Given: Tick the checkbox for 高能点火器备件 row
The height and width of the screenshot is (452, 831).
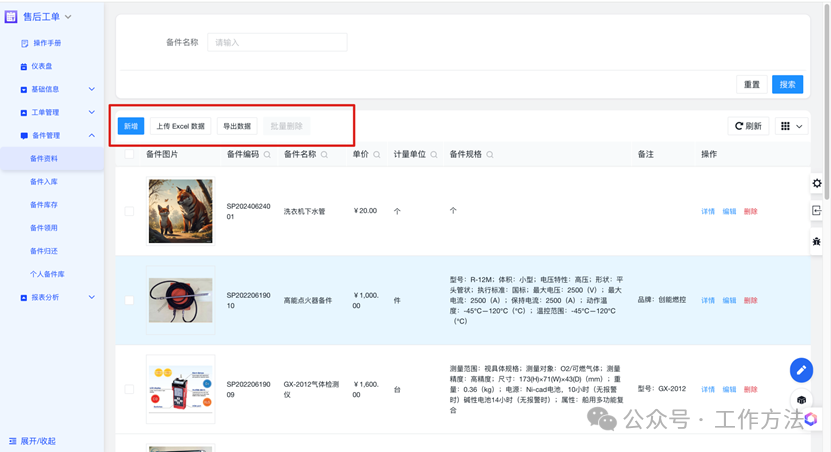Looking at the screenshot, I should point(128,300).
